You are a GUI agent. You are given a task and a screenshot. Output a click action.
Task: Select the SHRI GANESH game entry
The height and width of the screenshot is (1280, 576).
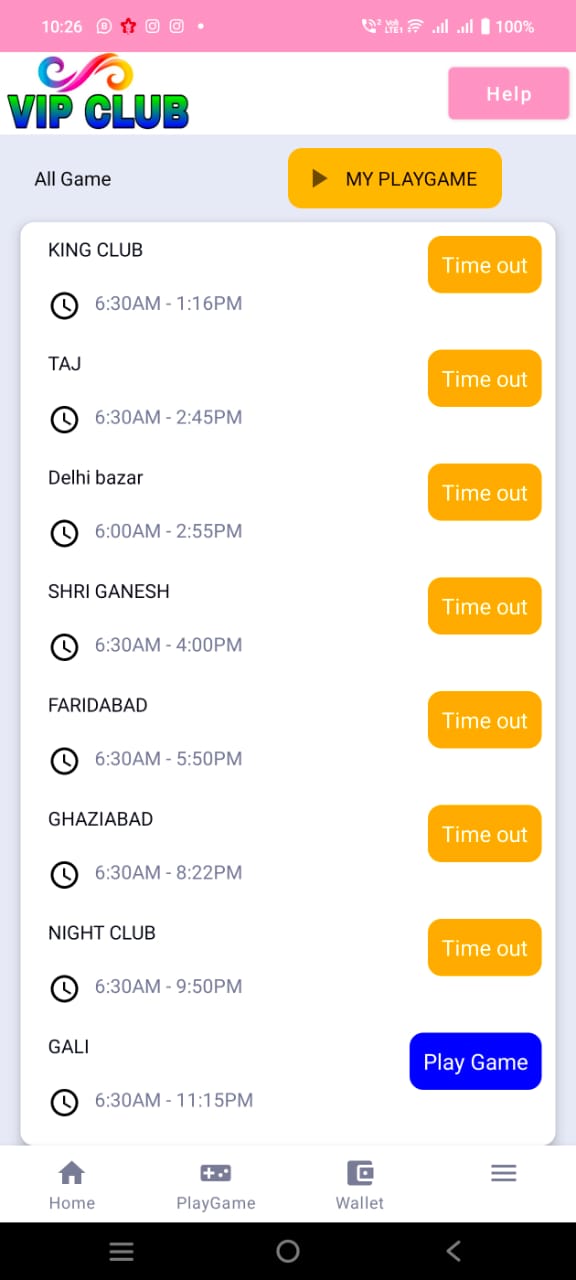click(288, 619)
